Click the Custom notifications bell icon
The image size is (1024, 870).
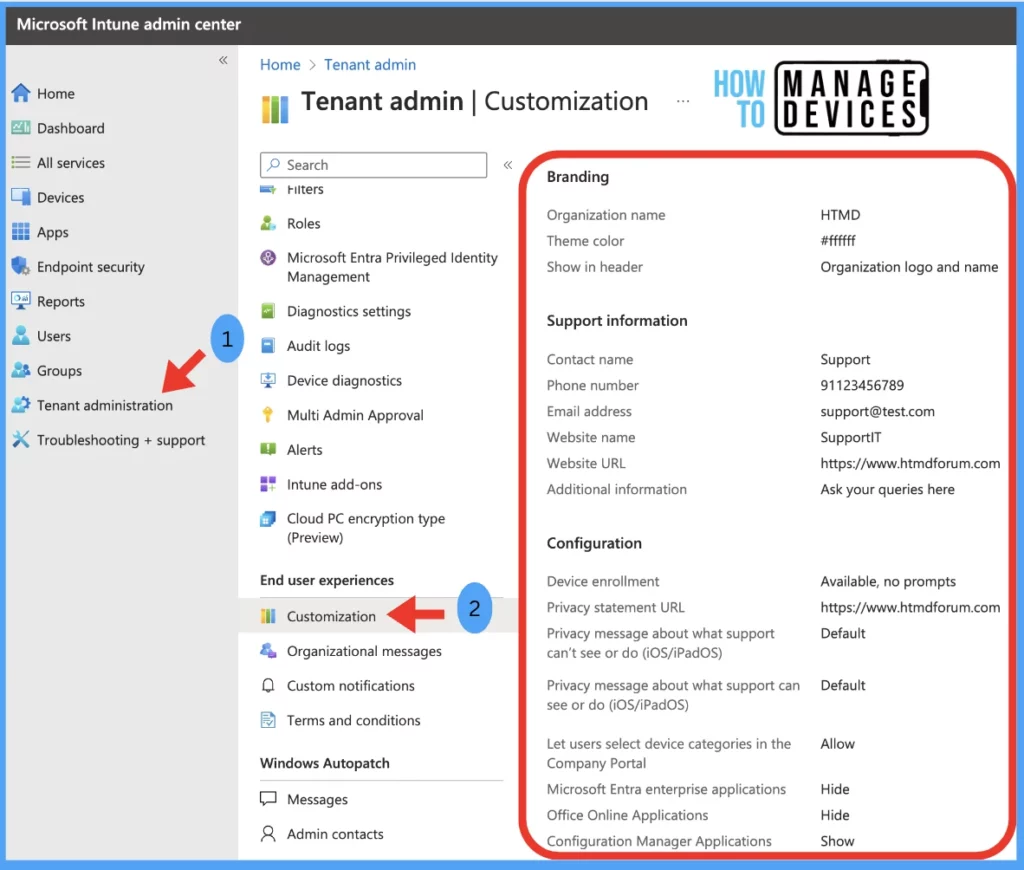pyautogui.click(x=268, y=685)
